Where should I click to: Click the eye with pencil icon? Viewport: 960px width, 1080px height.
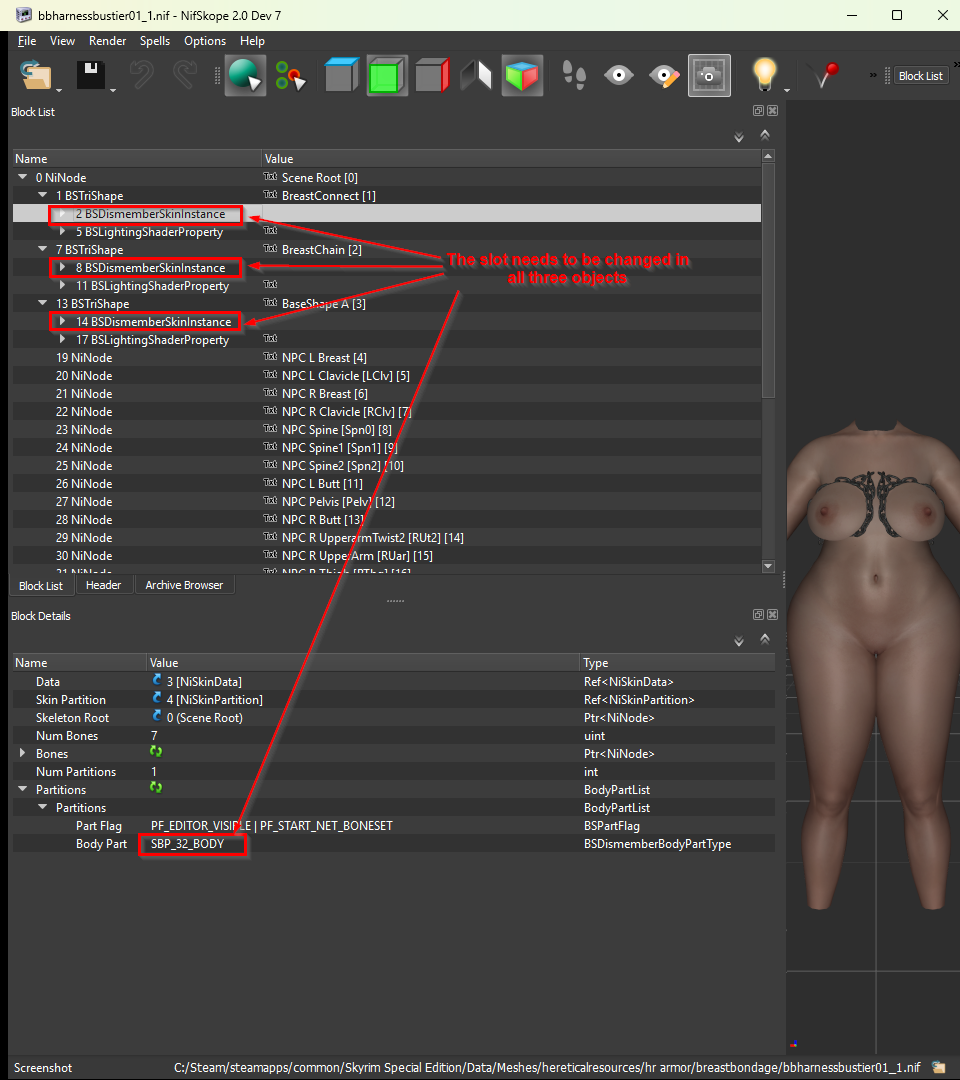[664, 75]
